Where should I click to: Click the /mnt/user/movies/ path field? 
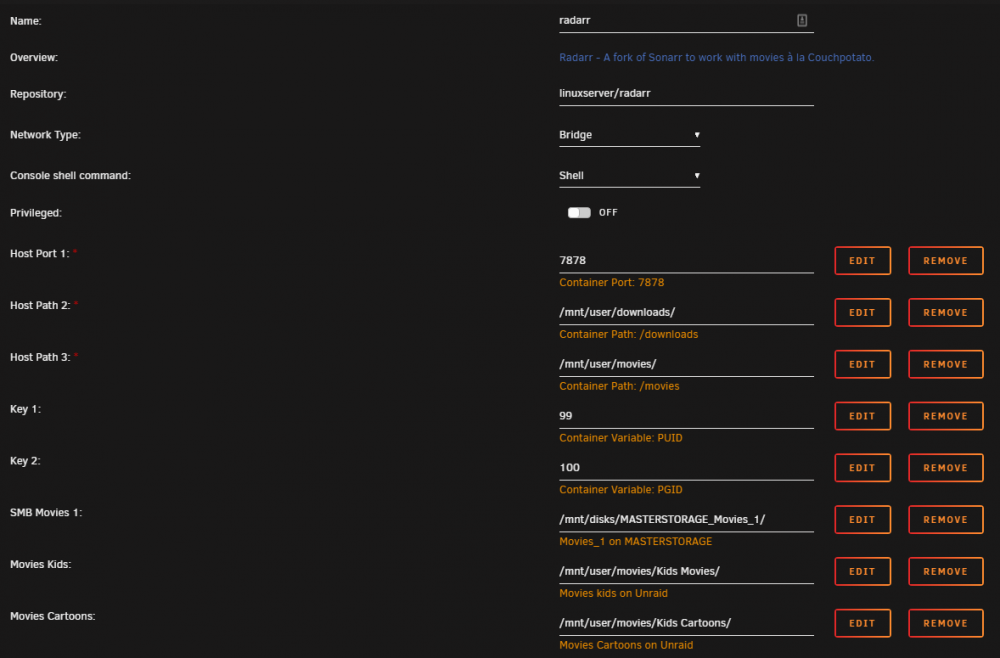(x=686, y=364)
